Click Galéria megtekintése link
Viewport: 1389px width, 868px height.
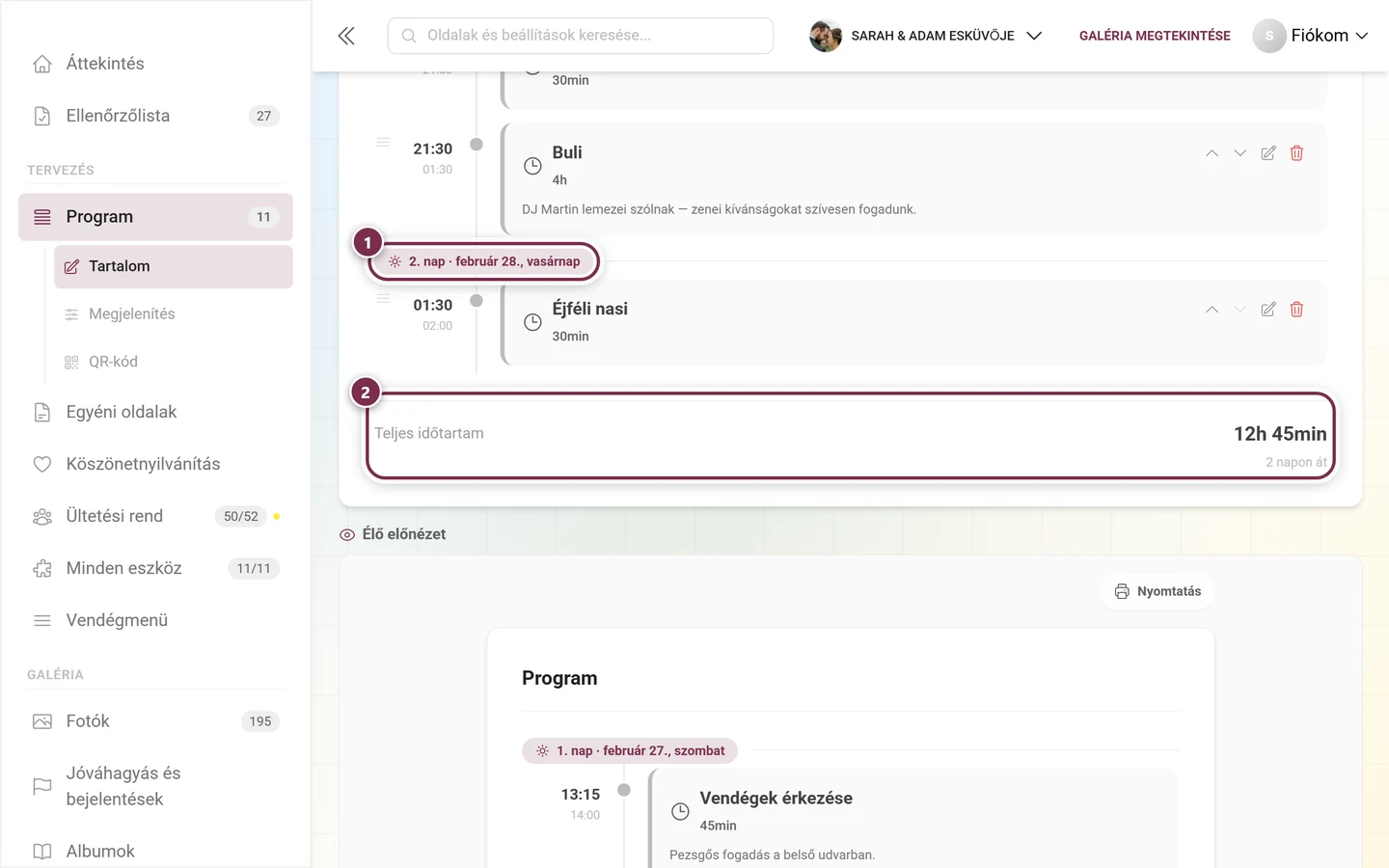tap(1155, 36)
